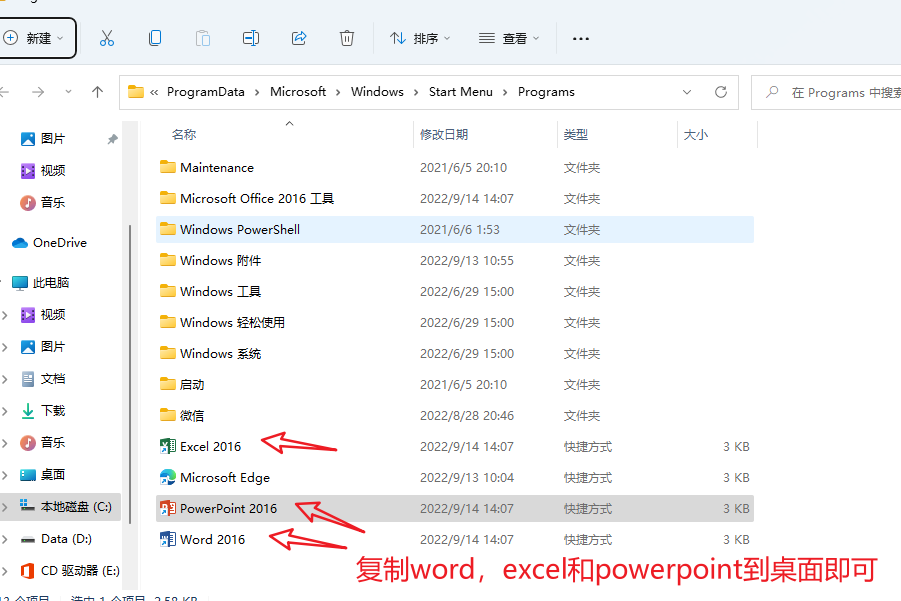Open the 查看 view dropdown
Viewport: 901px width, 601px height.
coord(509,38)
